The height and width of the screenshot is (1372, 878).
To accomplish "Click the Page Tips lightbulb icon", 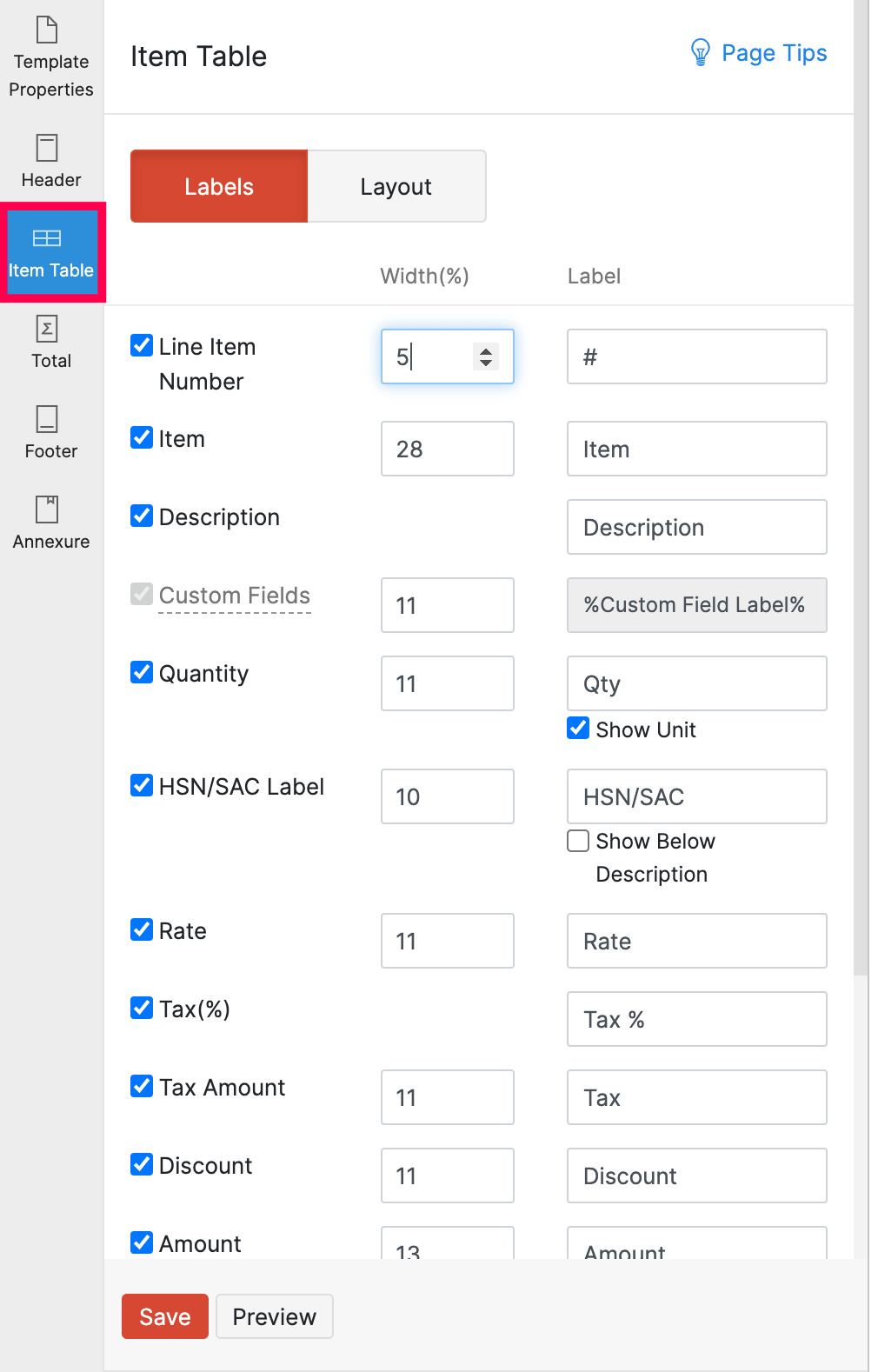I will click(700, 53).
